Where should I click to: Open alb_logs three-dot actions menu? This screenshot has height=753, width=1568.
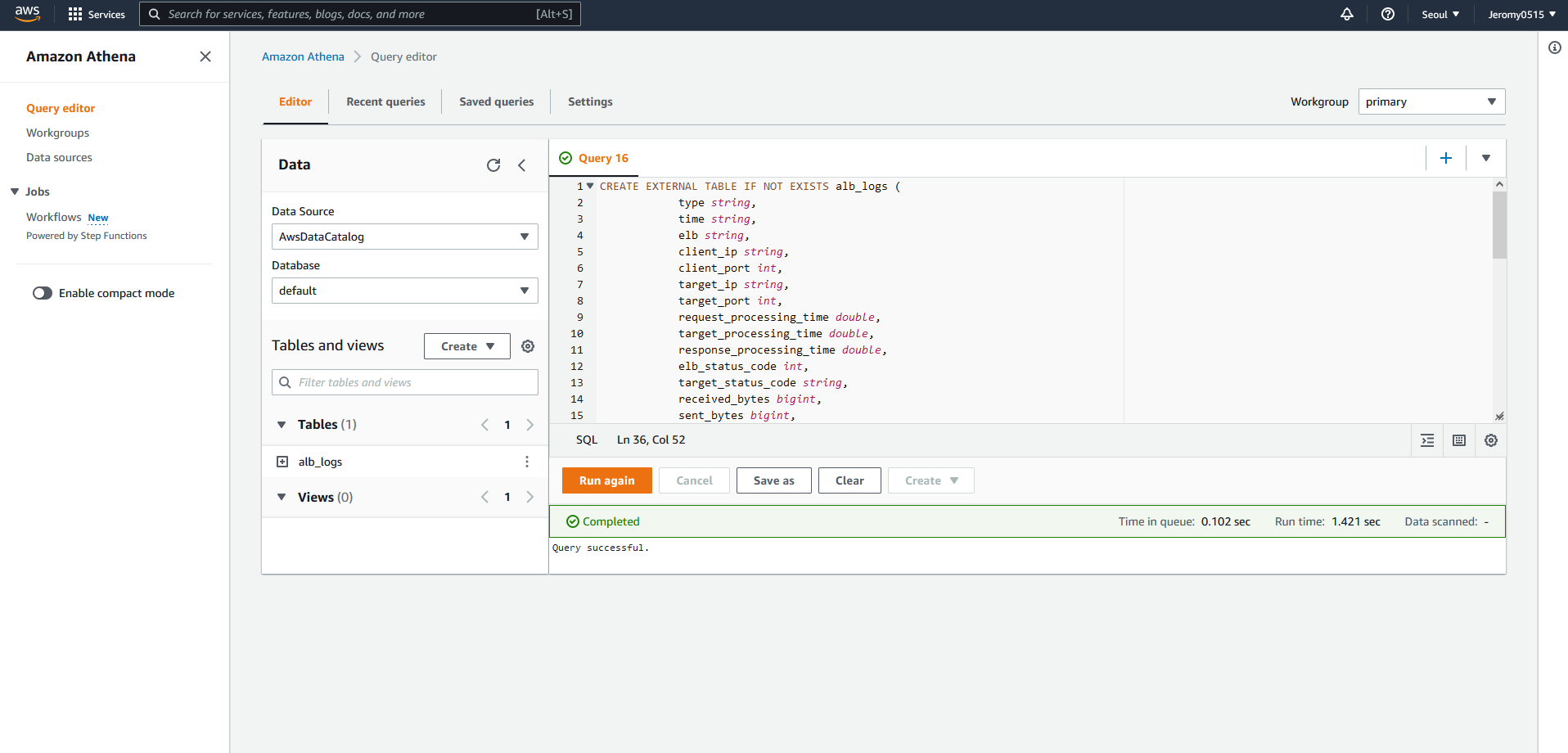(x=527, y=462)
